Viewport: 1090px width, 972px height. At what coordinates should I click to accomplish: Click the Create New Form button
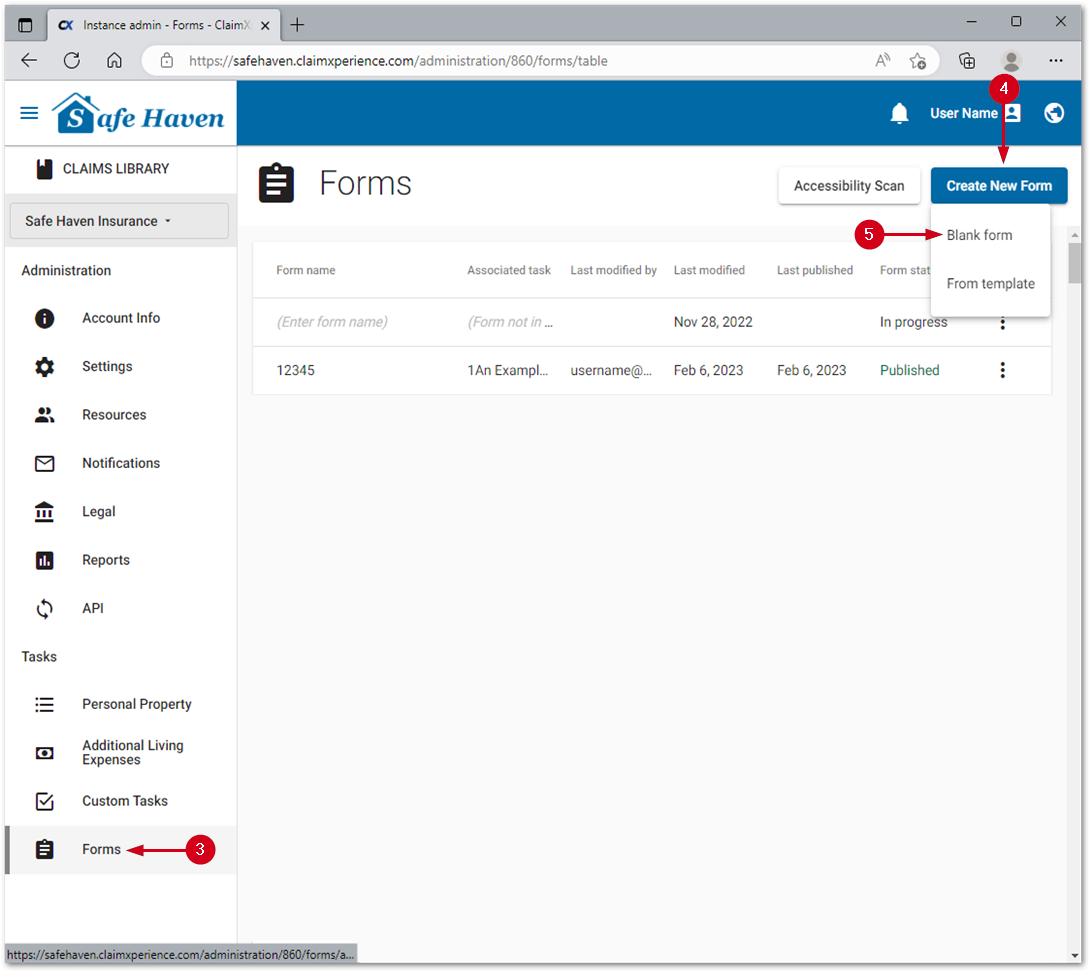998,186
